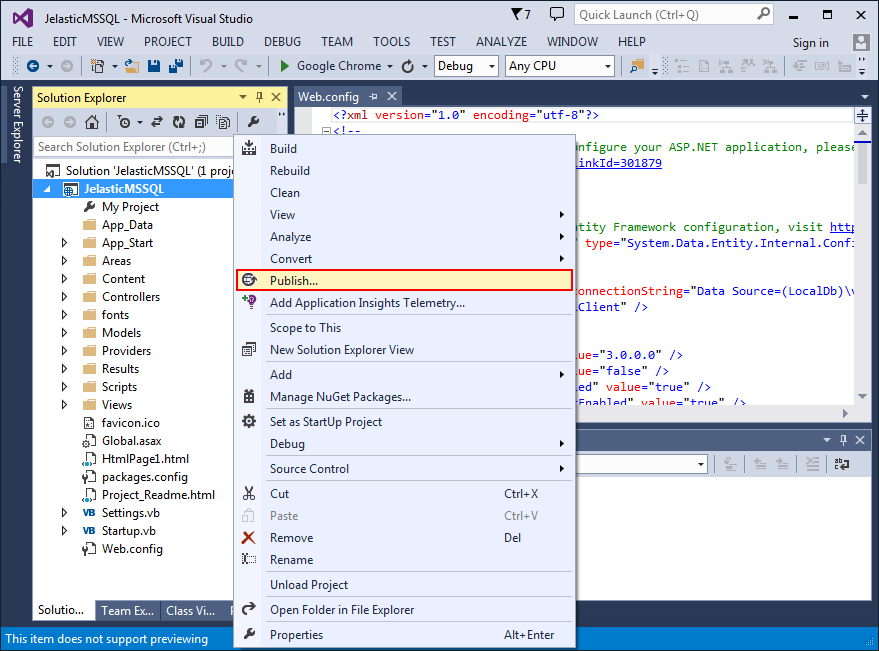This screenshot has width=879, height=651.
Task: Open the Debug configuration dropdown
Action: click(x=466, y=66)
